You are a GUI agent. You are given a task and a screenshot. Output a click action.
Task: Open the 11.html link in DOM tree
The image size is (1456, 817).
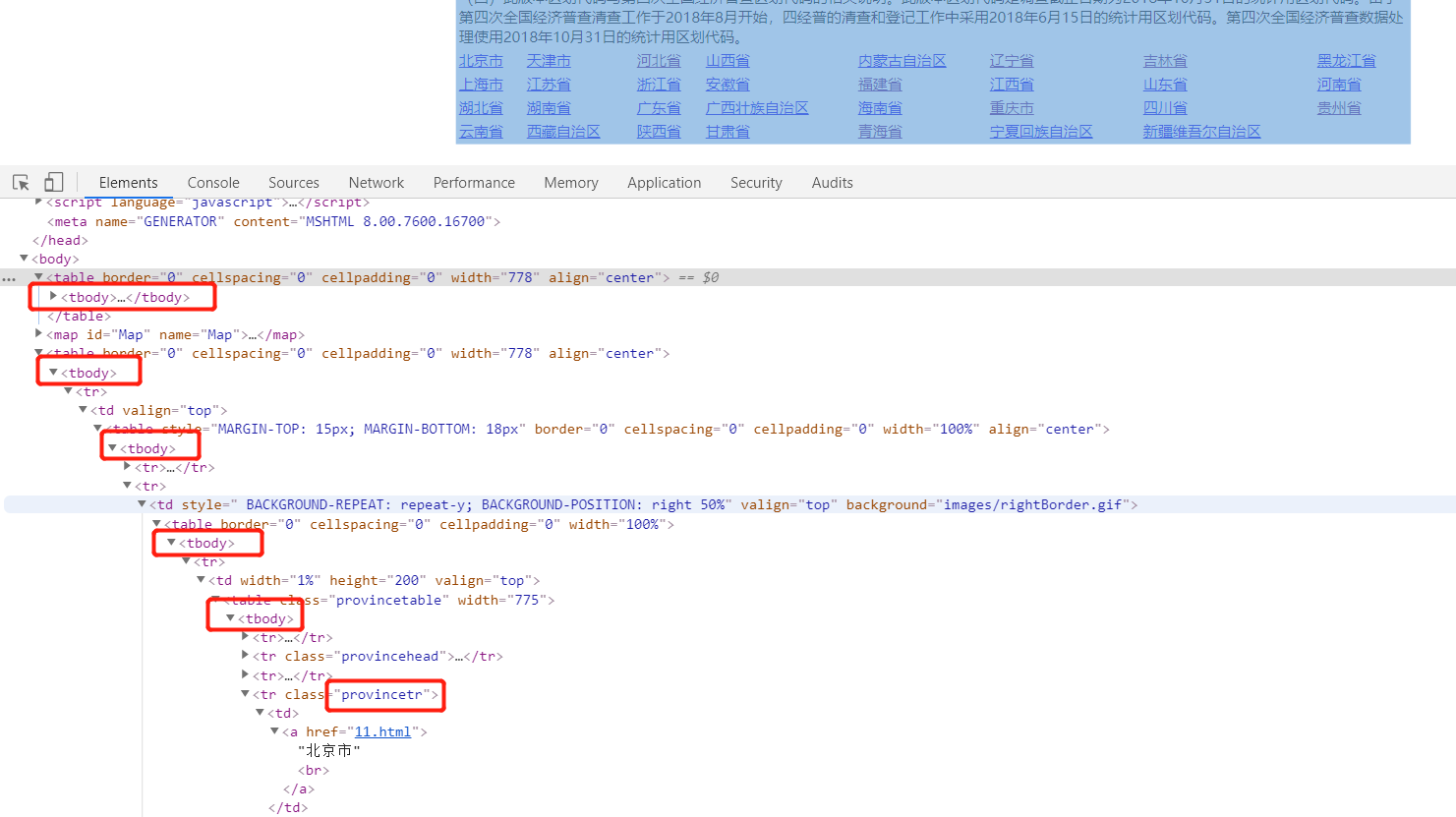point(382,732)
